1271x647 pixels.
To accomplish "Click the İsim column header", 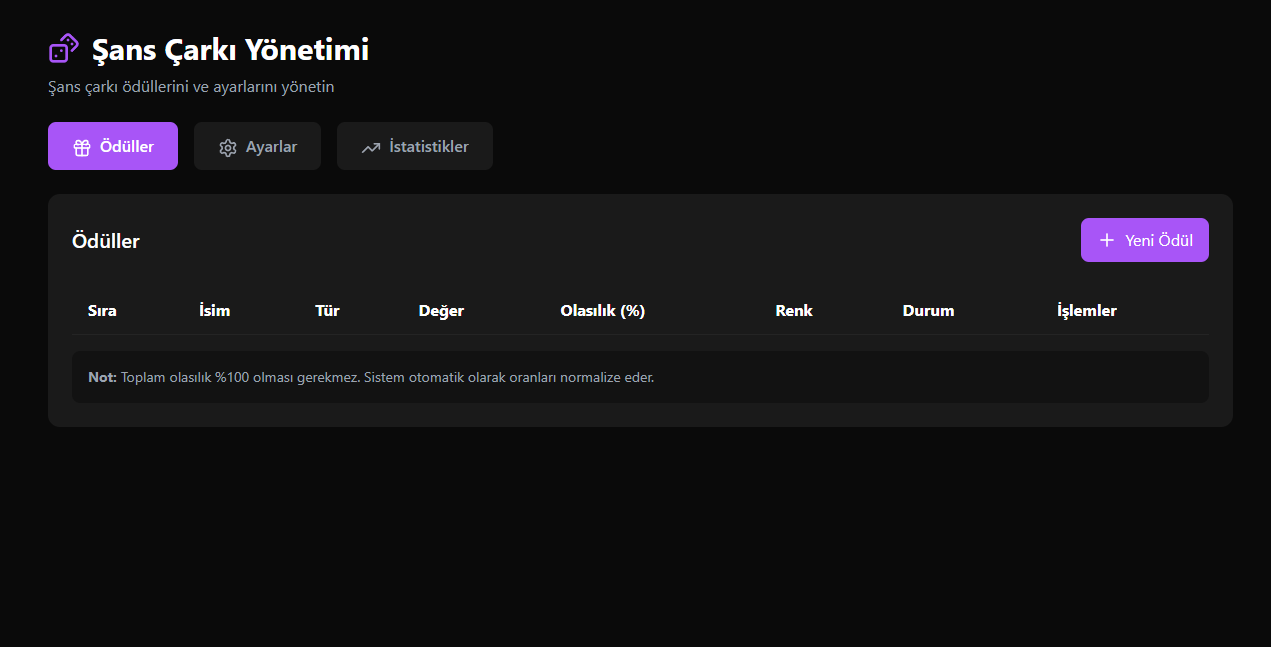I will [x=214, y=310].
